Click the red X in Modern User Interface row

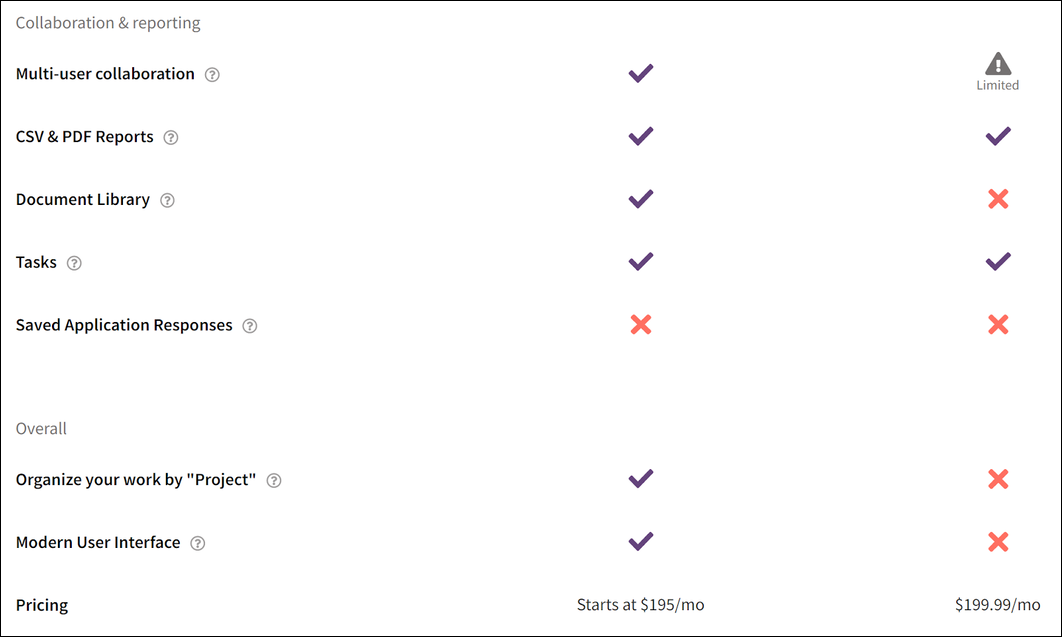pos(998,542)
